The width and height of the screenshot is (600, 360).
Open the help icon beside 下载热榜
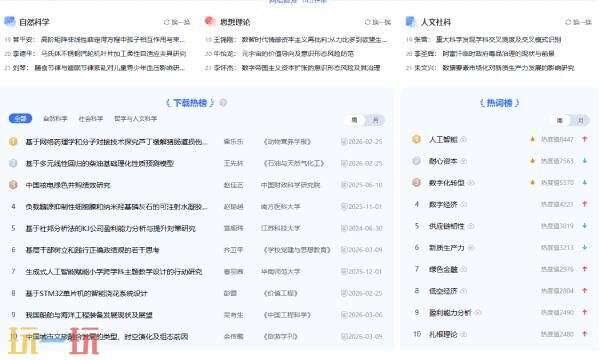point(223,103)
